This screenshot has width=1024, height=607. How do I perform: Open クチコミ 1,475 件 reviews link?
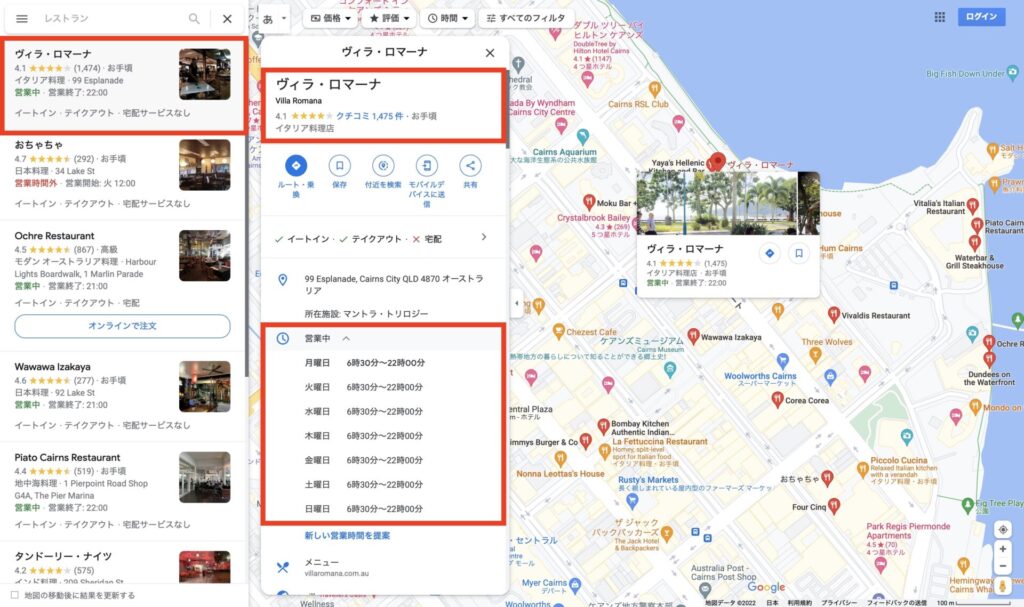point(370,116)
